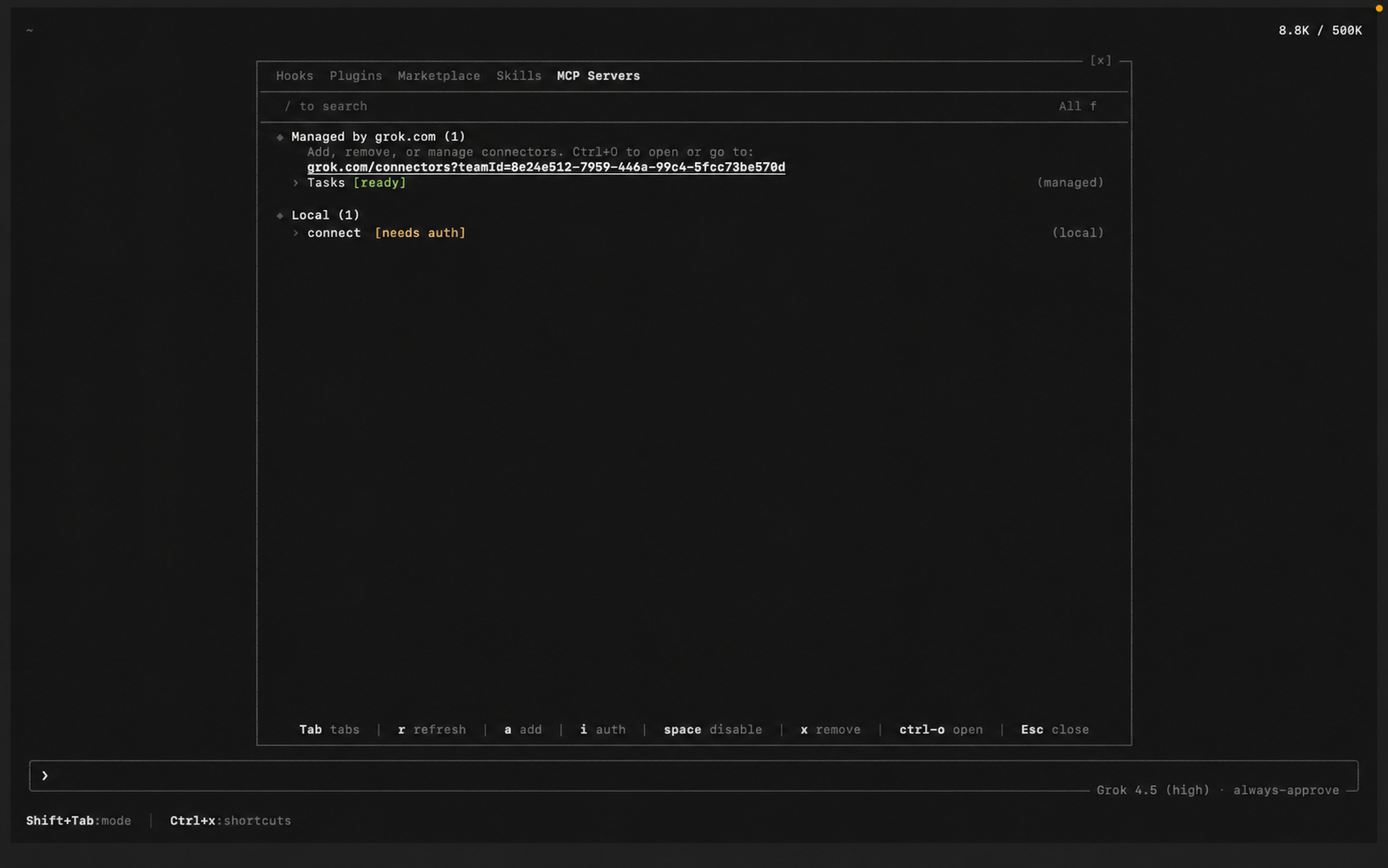The height and width of the screenshot is (868, 1388).
Task: Click the 'Ctrl+x:shortcuts' hint
Action: click(x=230, y=821)
